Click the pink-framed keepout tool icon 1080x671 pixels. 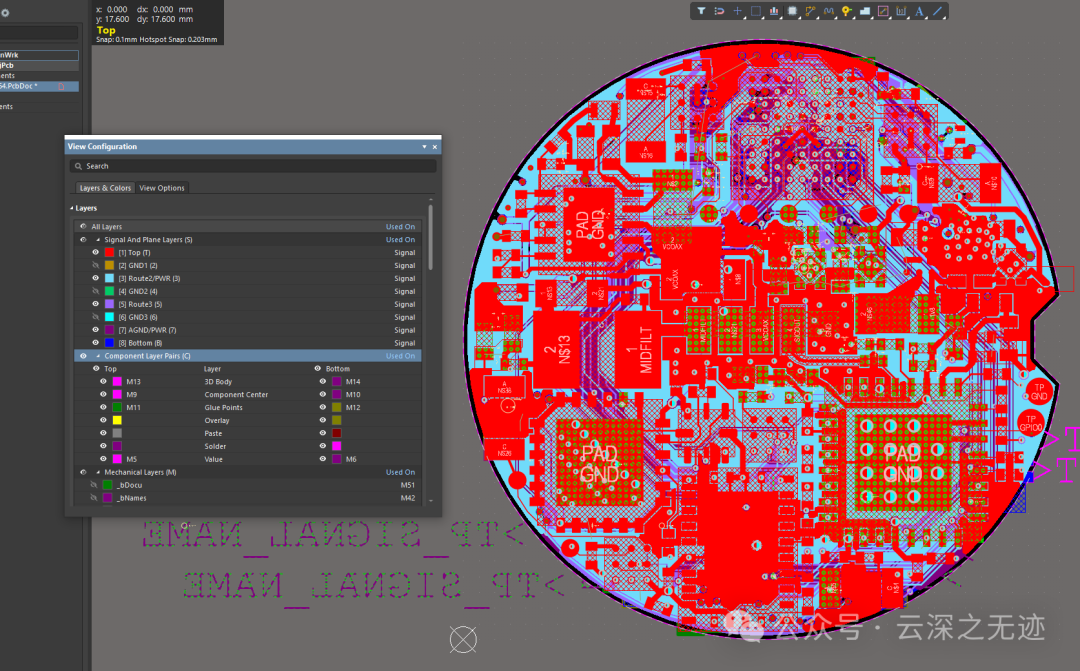tap(883, 11)
